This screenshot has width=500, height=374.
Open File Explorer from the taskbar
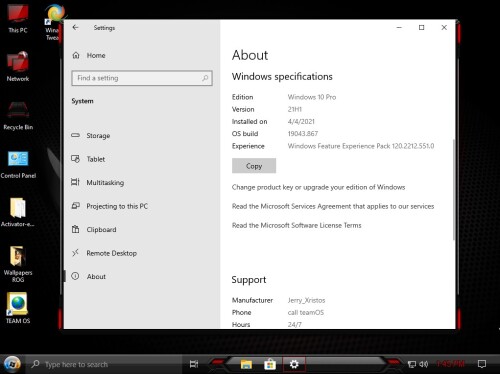(246, 364)
